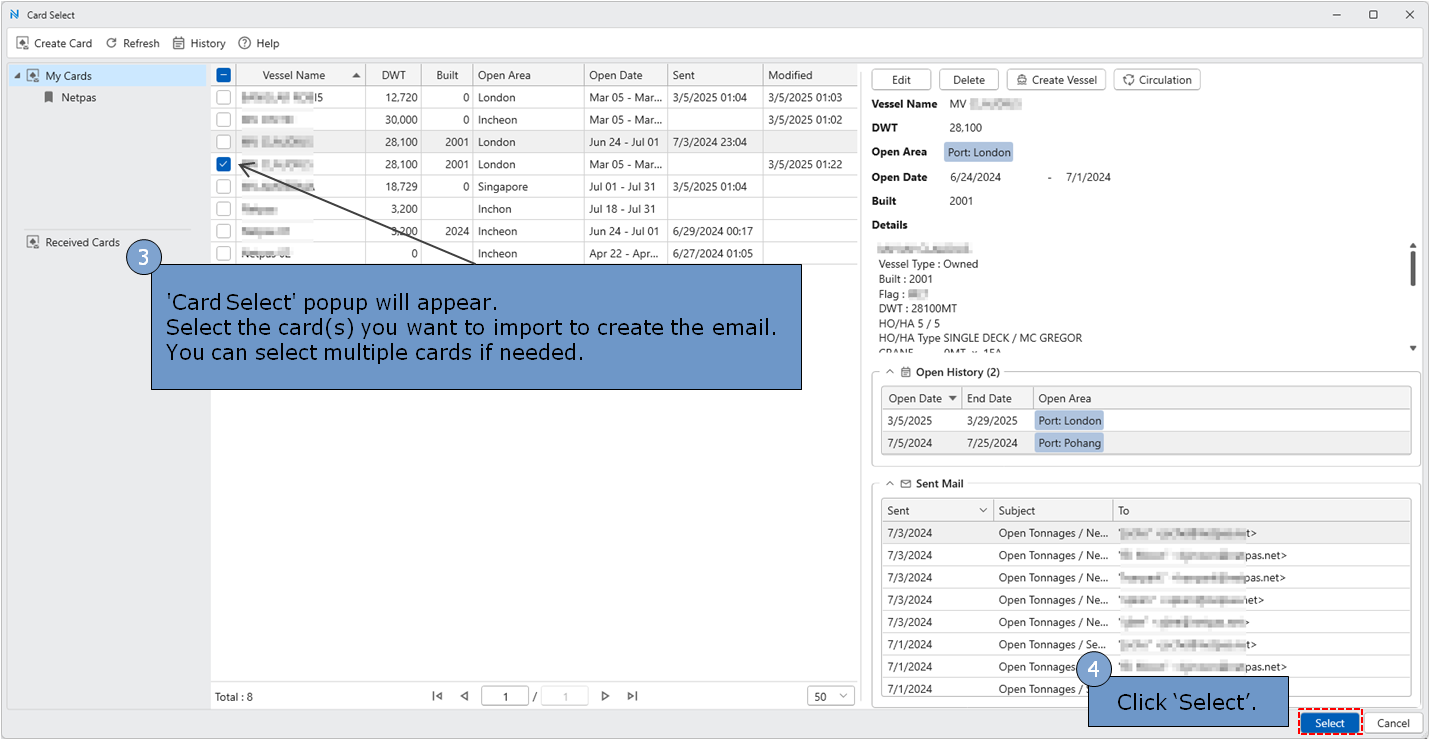Click the current page number field
This screenshot has width=1430, height=740.
(506, 696)
